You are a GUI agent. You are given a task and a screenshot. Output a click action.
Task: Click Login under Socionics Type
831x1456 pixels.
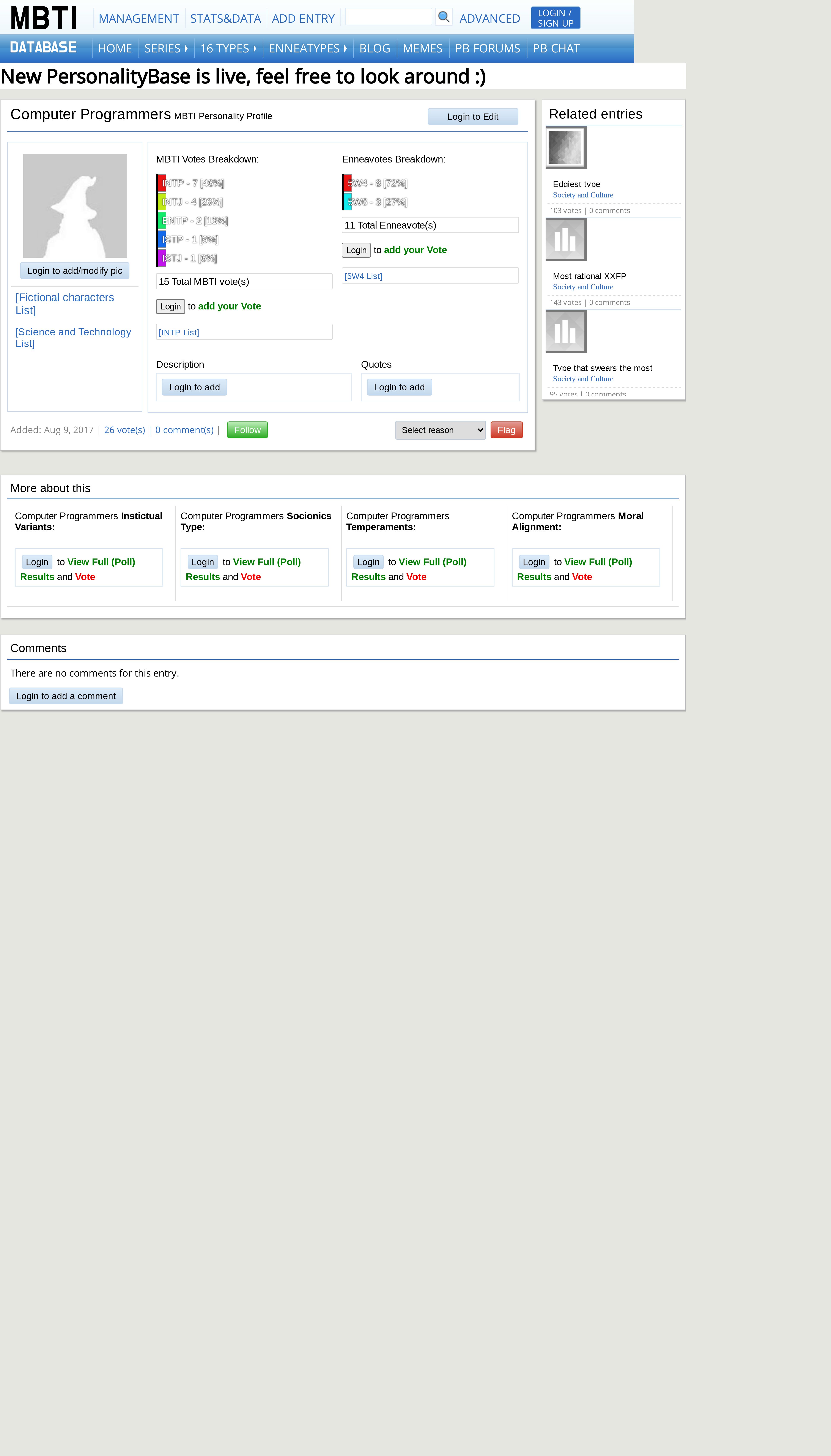tap(203, 562)
